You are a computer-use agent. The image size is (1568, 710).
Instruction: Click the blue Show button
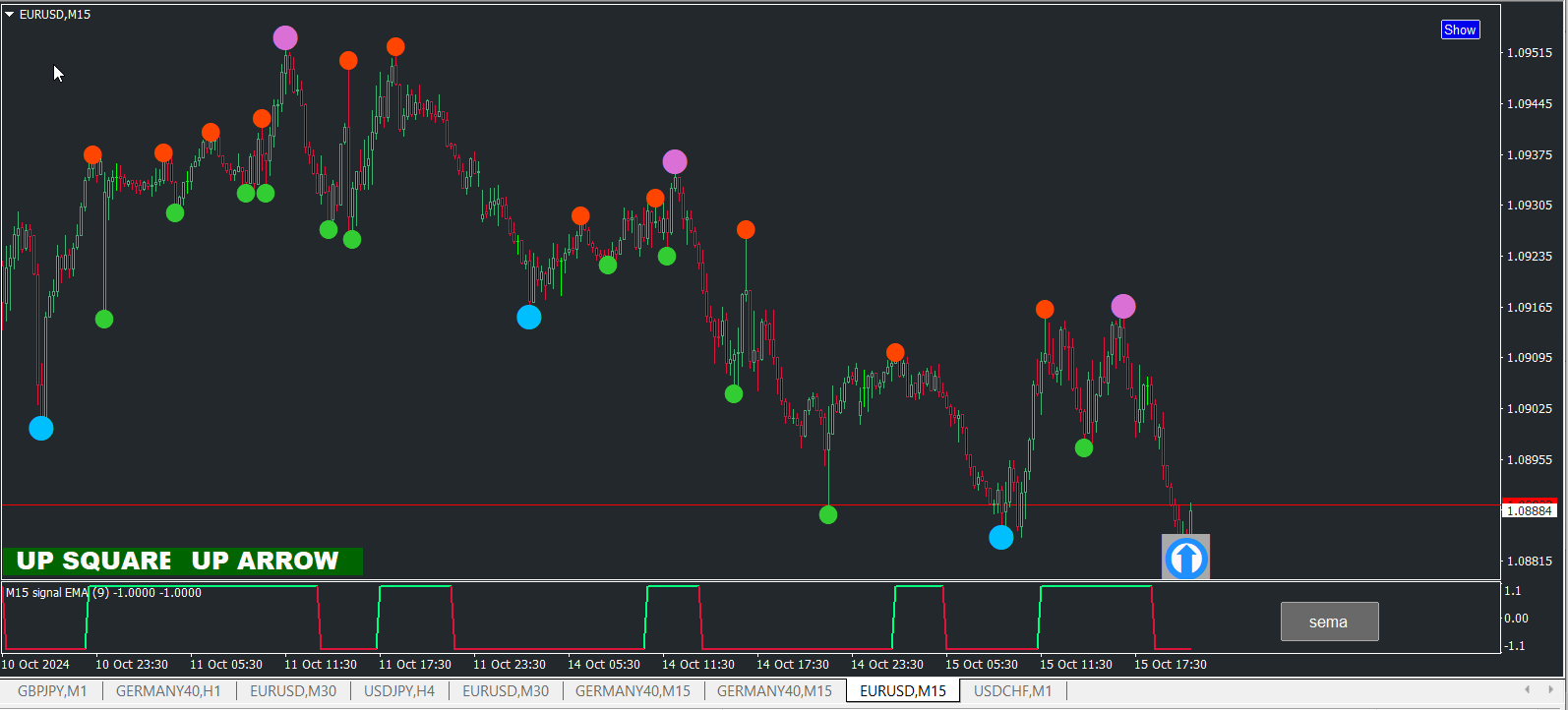pyautogui.click(x=1460, y=30)
